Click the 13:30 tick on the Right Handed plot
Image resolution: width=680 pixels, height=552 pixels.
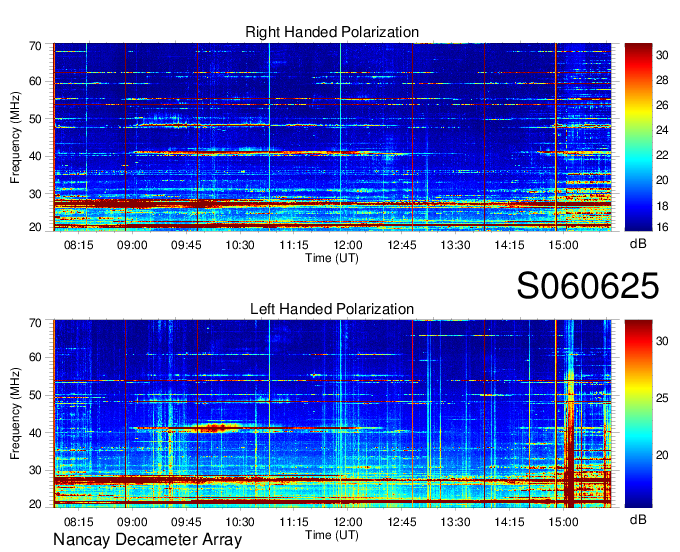(455, 245)
